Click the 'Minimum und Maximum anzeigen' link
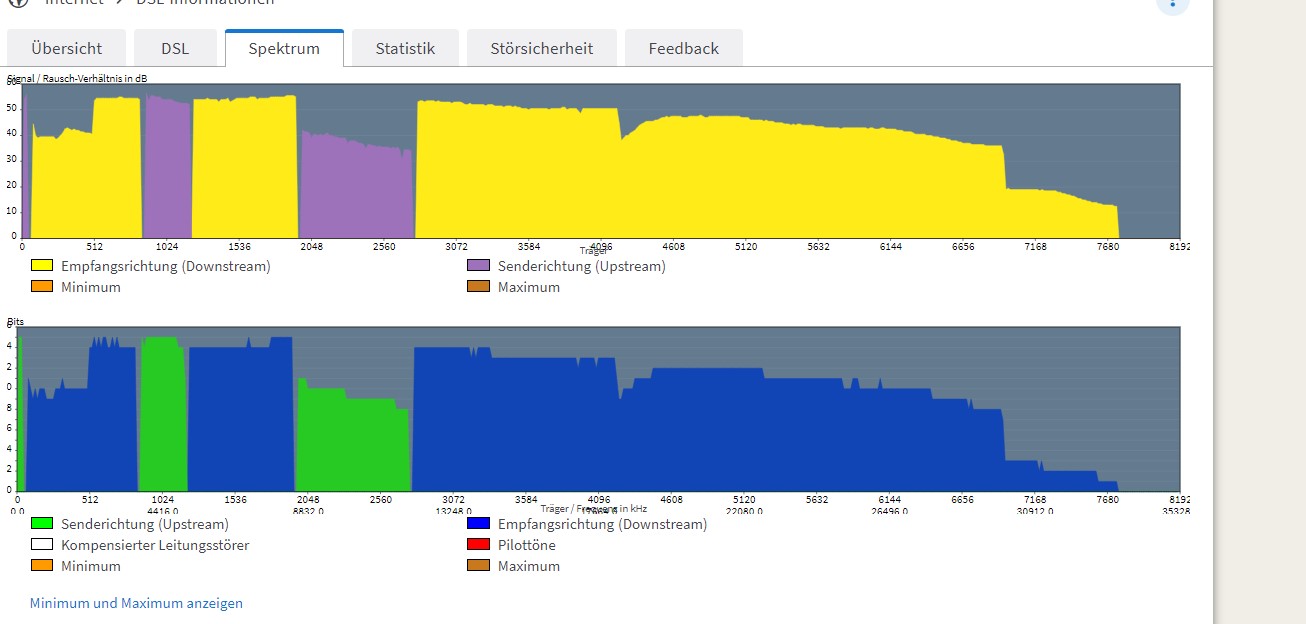Image resolution: width=1306 pixels, height=624 pixels. point(136,603)
